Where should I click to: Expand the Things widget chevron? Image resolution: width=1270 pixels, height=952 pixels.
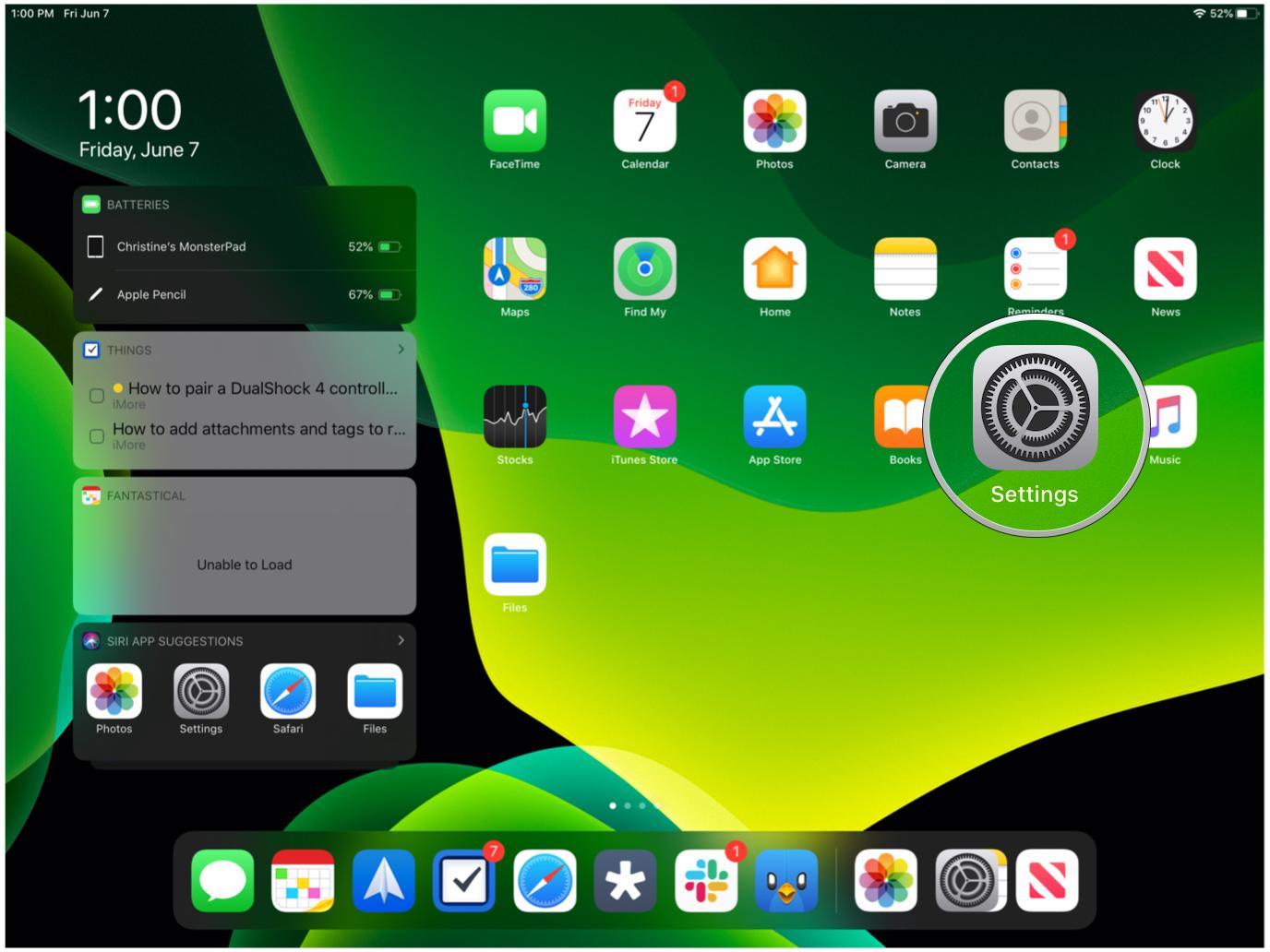(x=401, y=350)
